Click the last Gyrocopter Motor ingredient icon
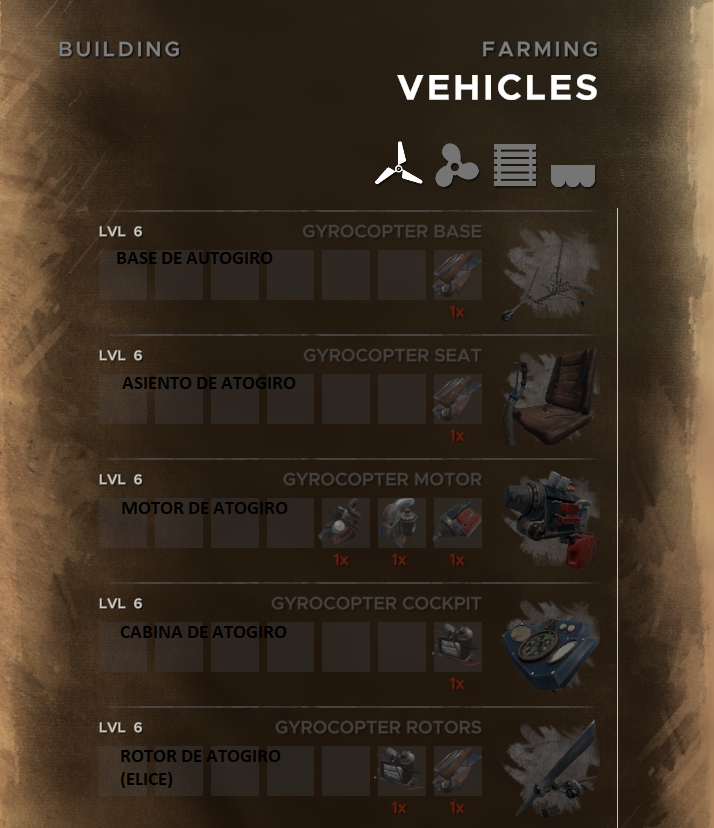Viewport: 714px width, 828px height. (457, 523)
